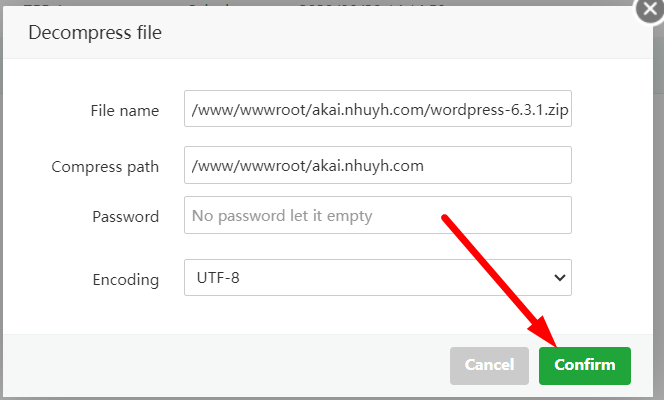The image size is (664, 400).
Task: Focus the Compress path input field
Action: tap(378, 165)
